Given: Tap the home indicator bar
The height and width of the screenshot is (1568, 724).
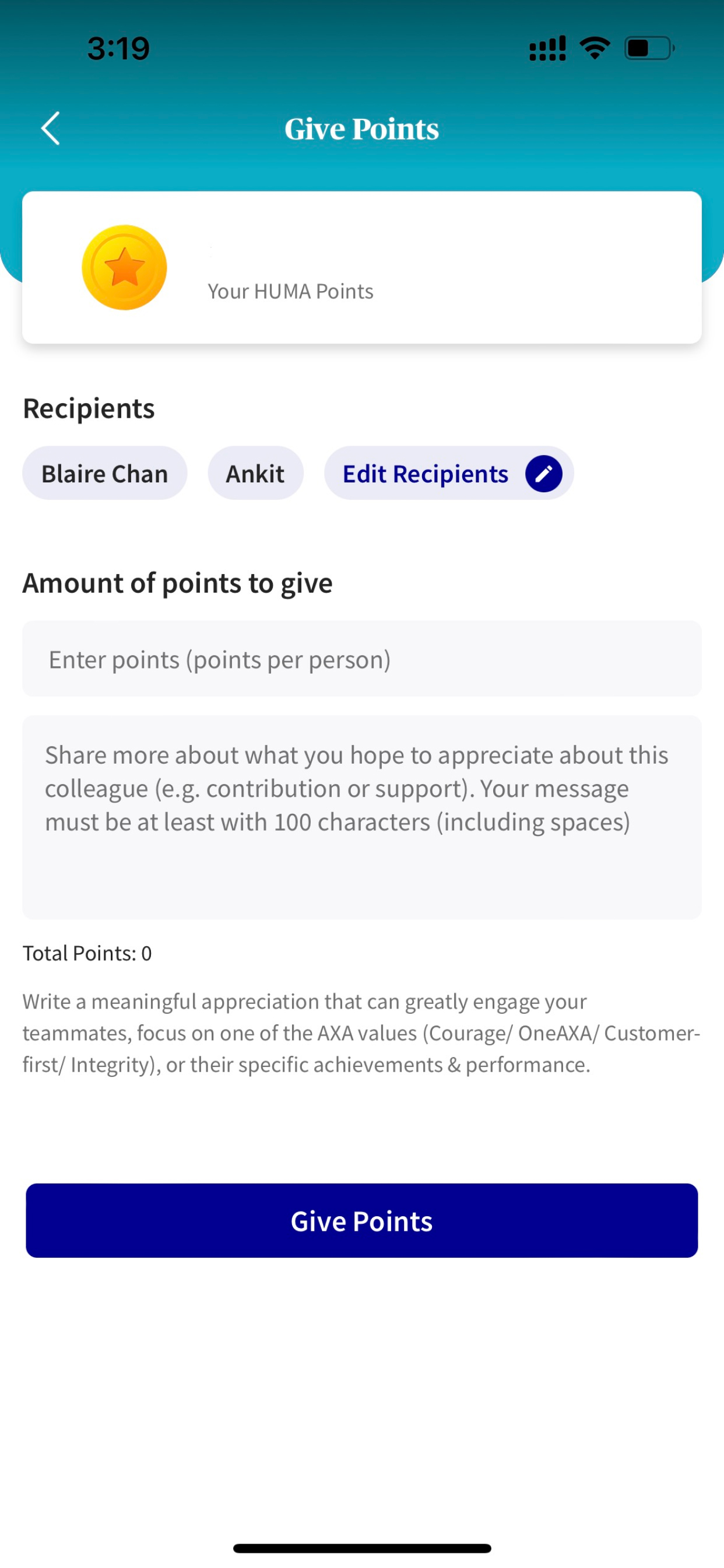Looking at the screenshot, I should pyautogui.click(x=362, y=1549).
